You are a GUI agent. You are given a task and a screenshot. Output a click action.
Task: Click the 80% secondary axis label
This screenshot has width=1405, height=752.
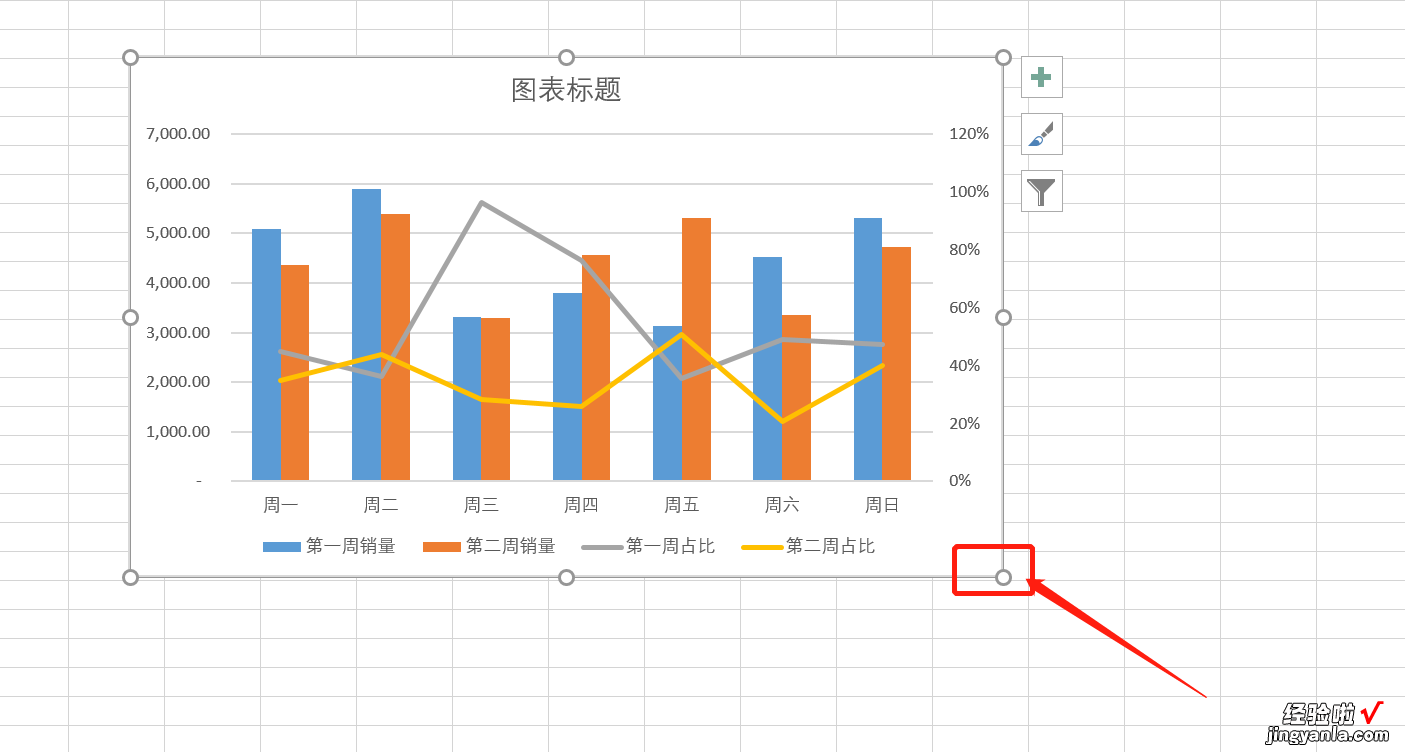click(964, 250)
